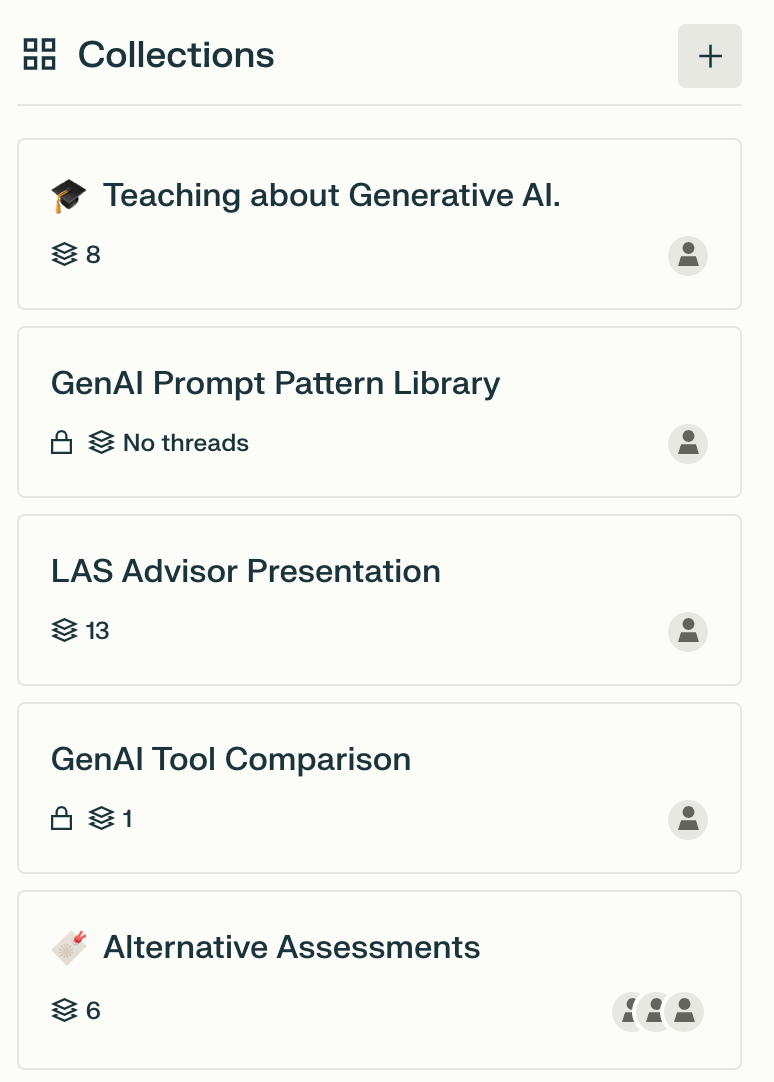Open the GenAI Tool Comparison collection
774x1082 pixels.
[x=231, y=759]
